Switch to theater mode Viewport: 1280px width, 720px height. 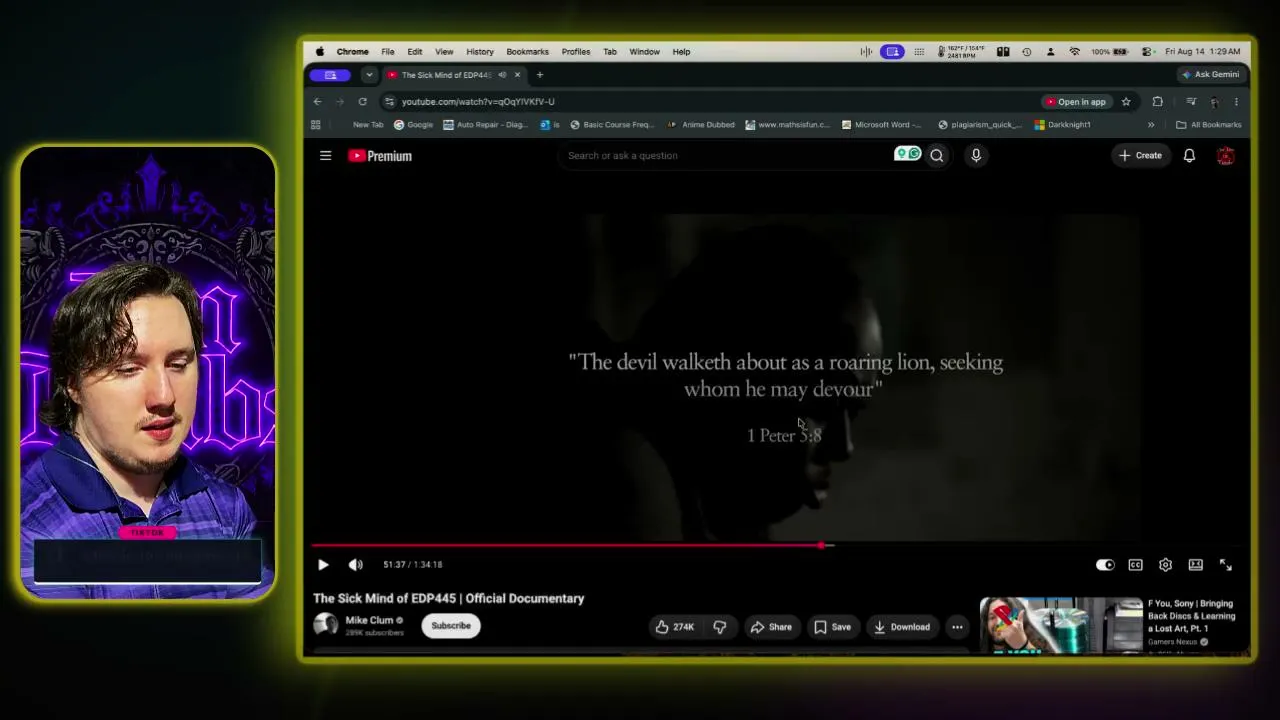coord(1195,565)
